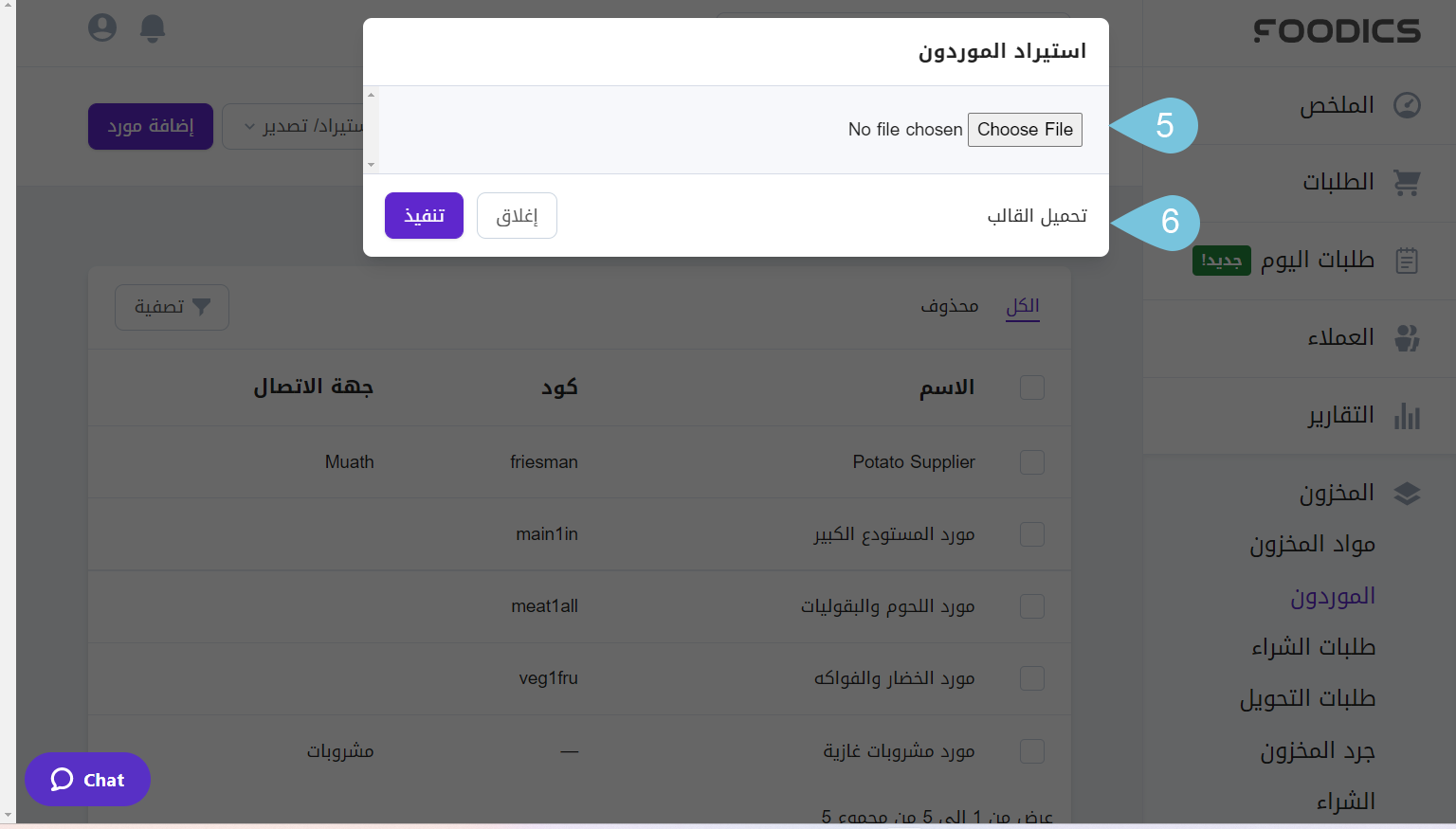Click the Foodics logo

pos(1336,30)
